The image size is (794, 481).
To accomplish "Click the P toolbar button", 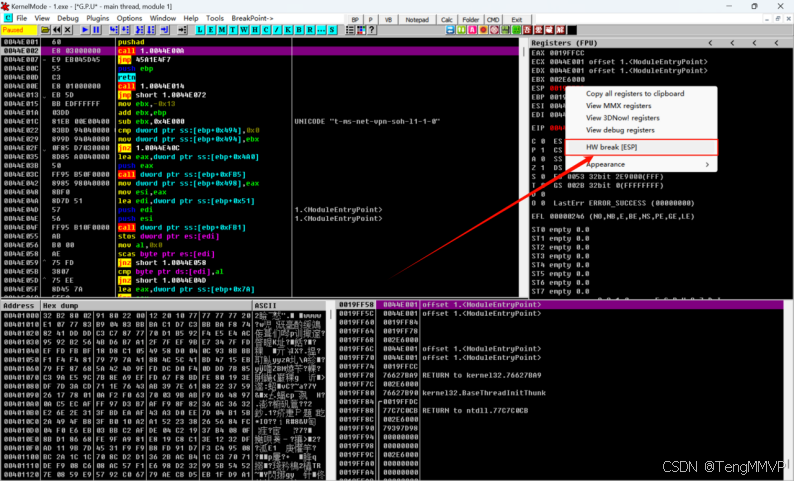I will (x=371, y=20).
